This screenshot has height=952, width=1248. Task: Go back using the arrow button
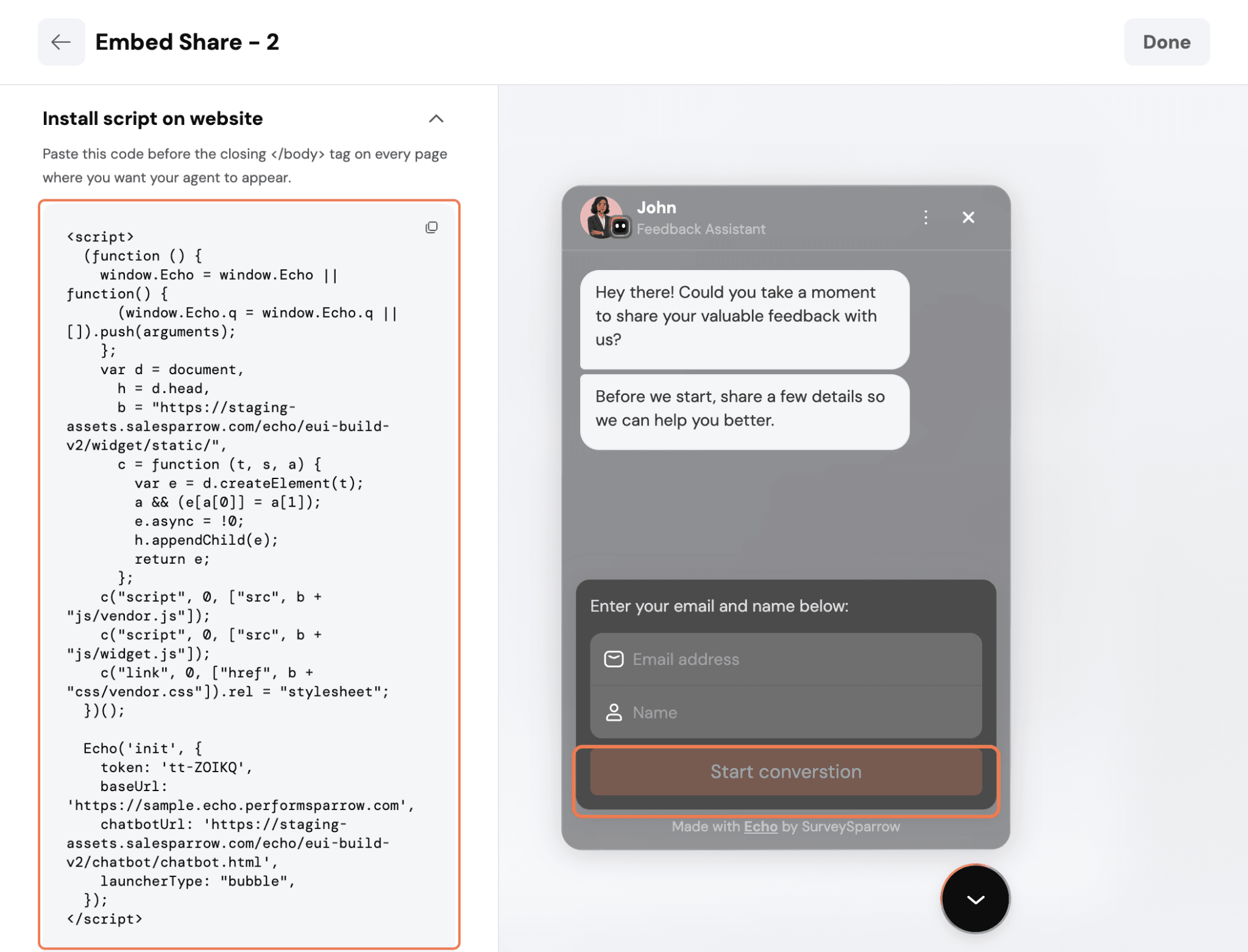[61, 42]
